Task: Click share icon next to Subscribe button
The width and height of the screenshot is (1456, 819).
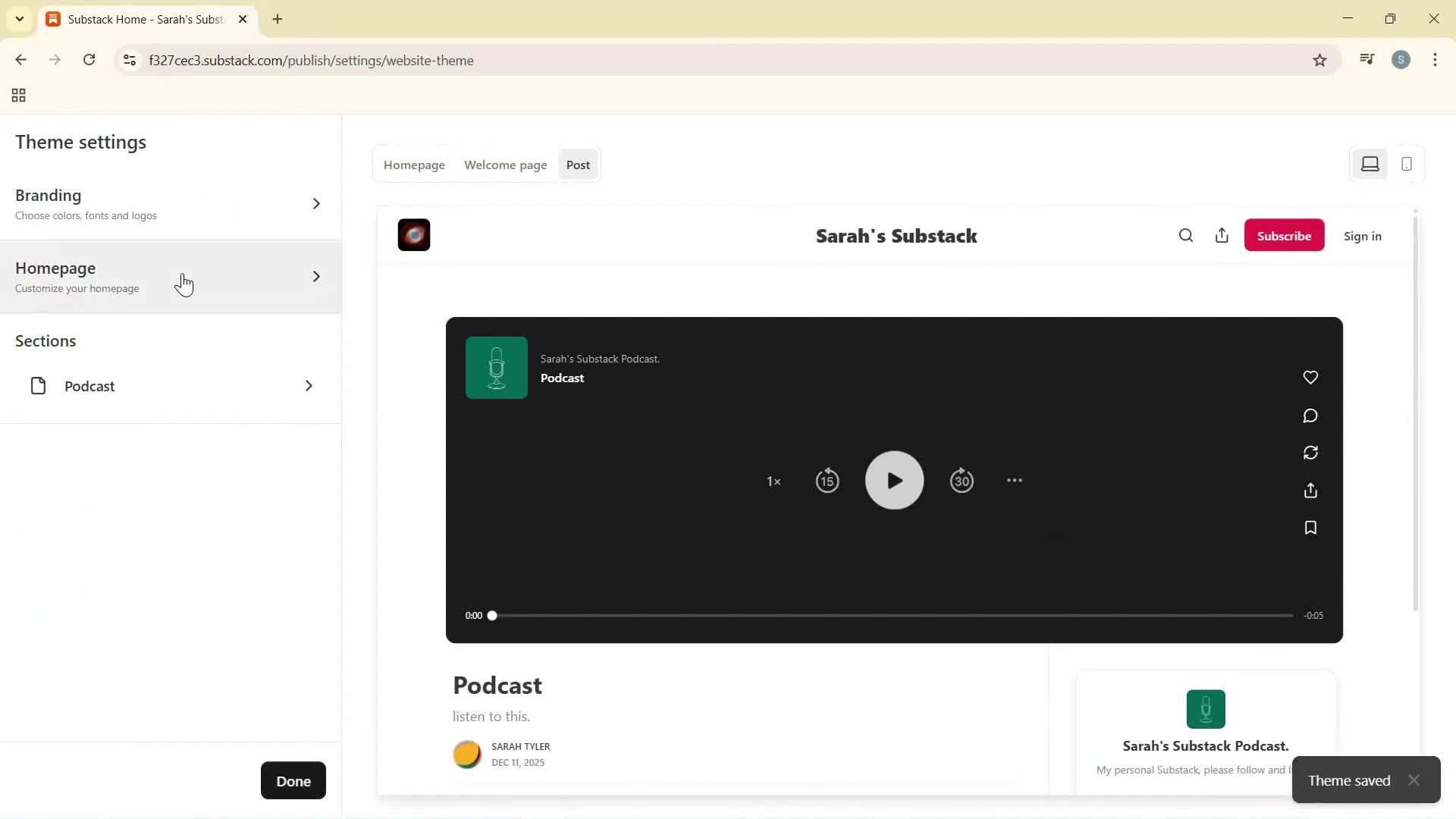Action: coord(1222,236)
